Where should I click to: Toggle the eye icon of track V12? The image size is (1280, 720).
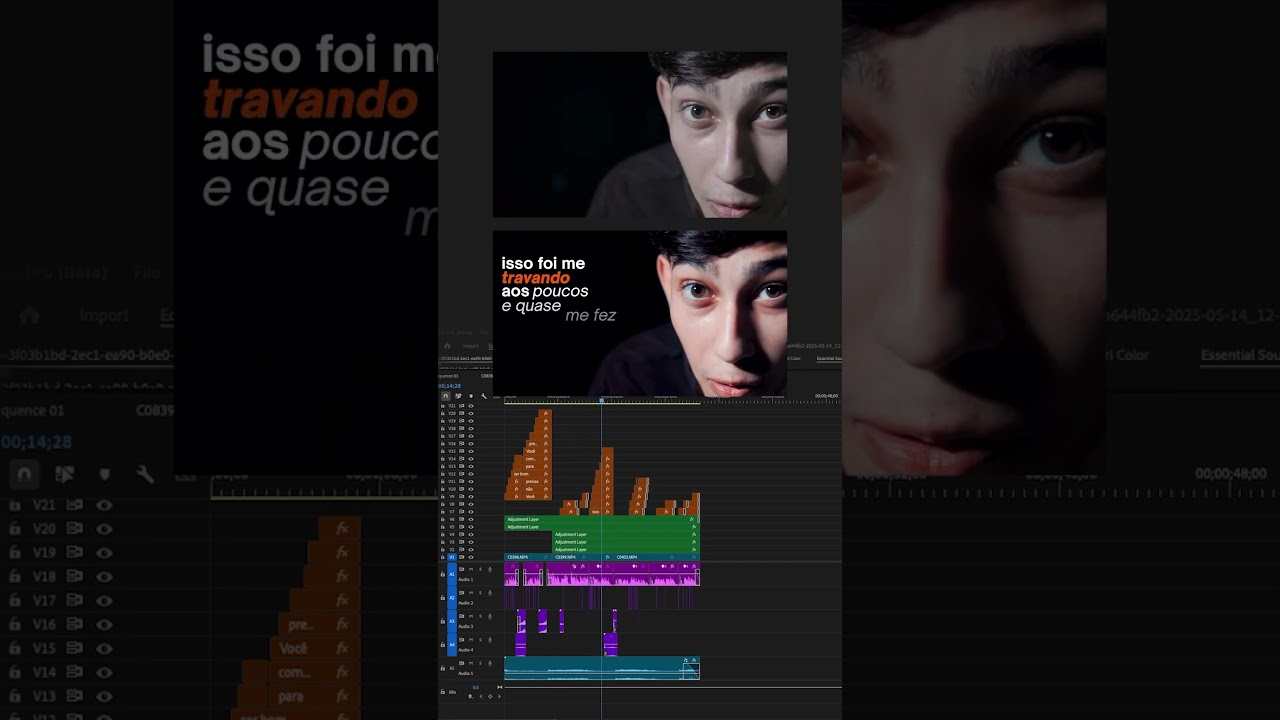click(471, 474)
